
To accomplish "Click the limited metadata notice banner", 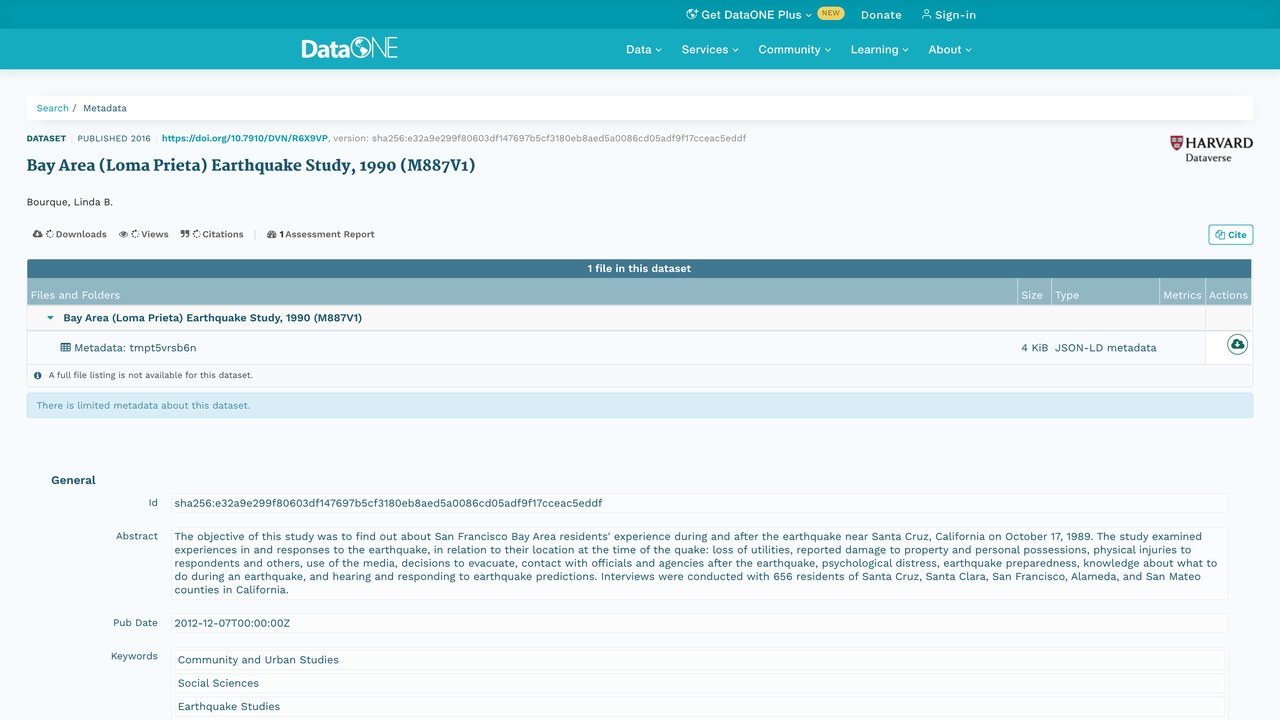I will click(640, 405).
